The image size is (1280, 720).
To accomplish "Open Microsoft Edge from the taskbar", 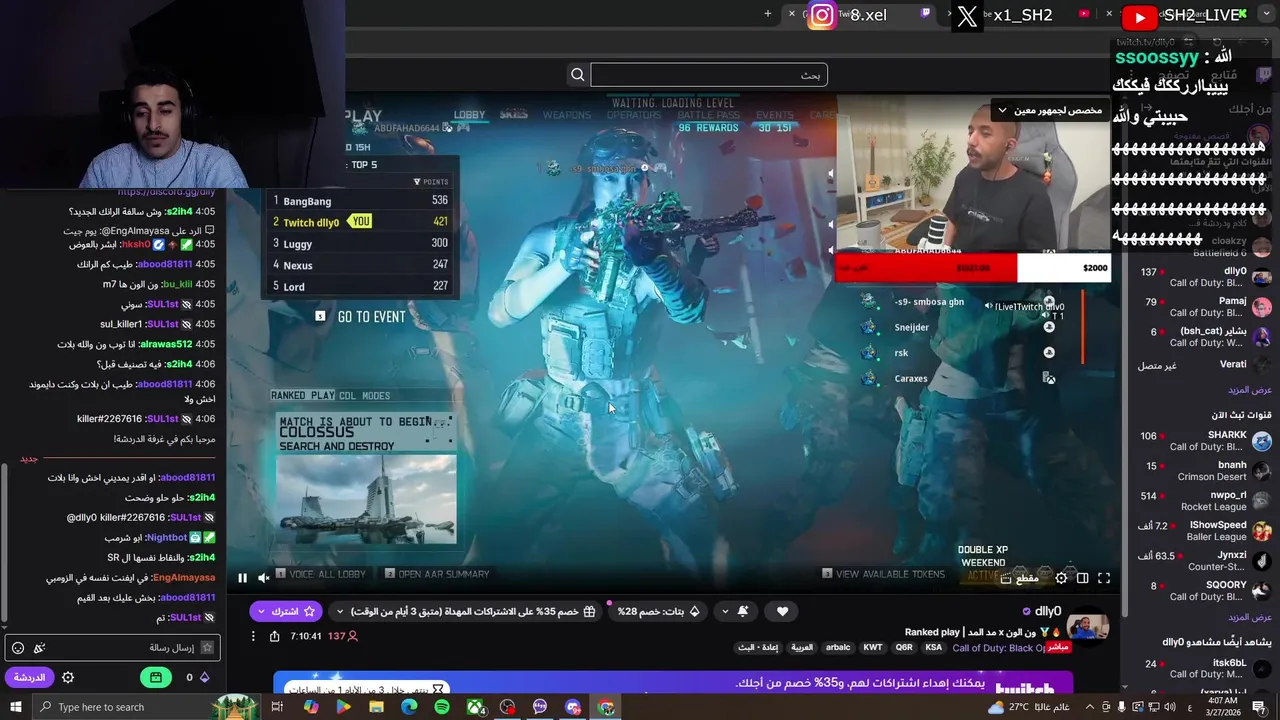I will coord(409,707).
